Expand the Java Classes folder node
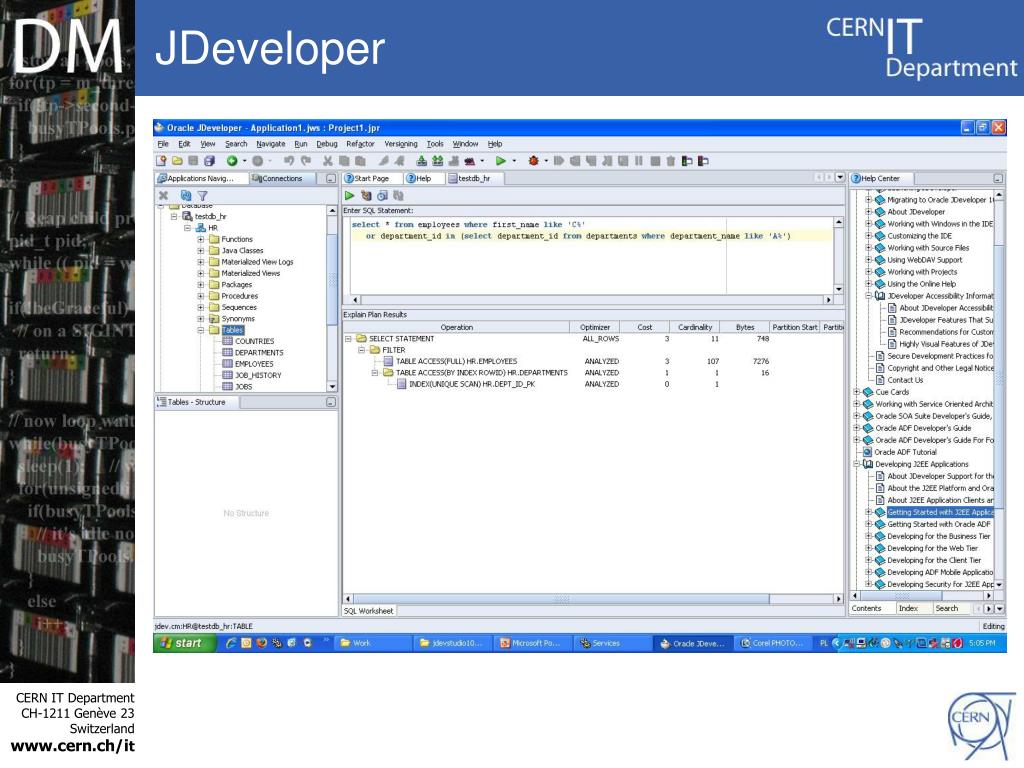The height and width of the screenshot is (768, 1024). click(200, 250)
